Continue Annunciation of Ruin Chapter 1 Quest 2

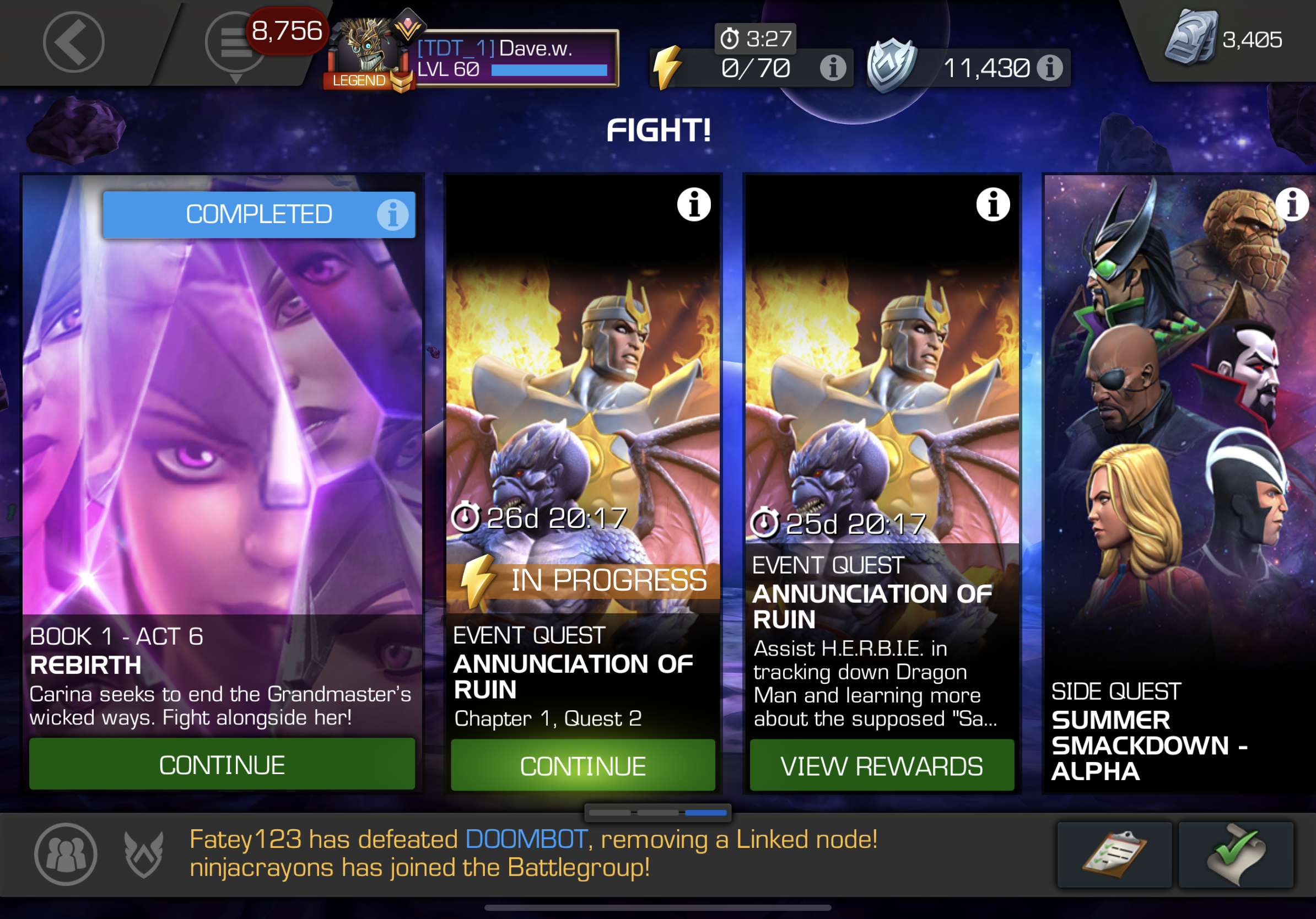coord(583,765)
